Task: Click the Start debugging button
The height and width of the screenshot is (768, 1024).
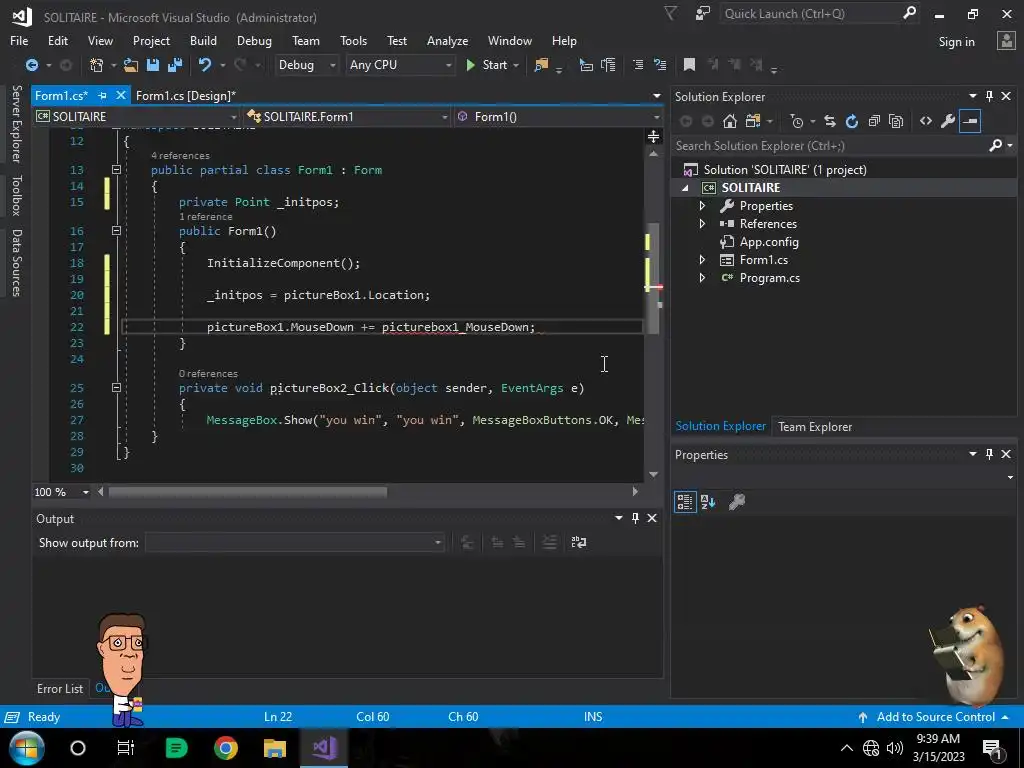Action: pos(487,65)
